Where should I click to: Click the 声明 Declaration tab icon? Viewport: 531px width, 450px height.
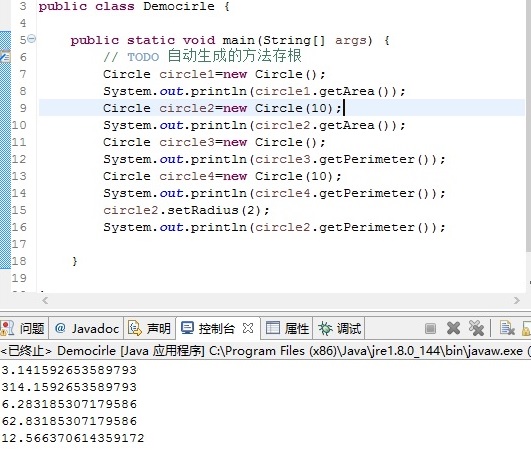[135, 328]
